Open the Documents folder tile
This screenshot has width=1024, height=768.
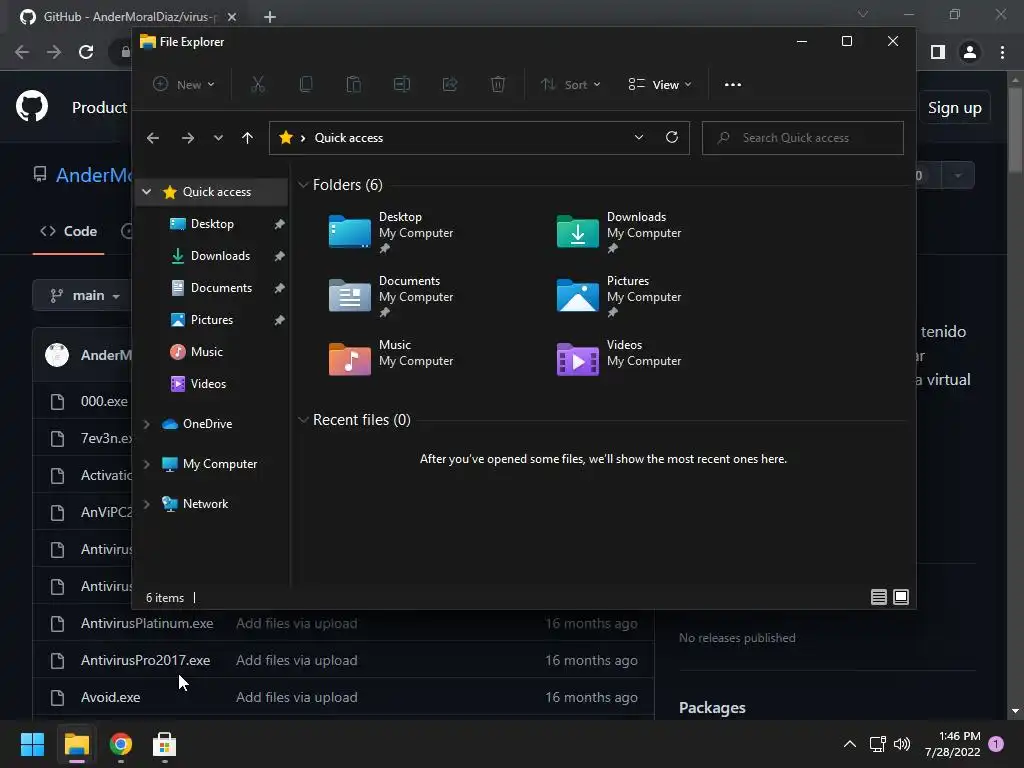[x=391, y=296]
